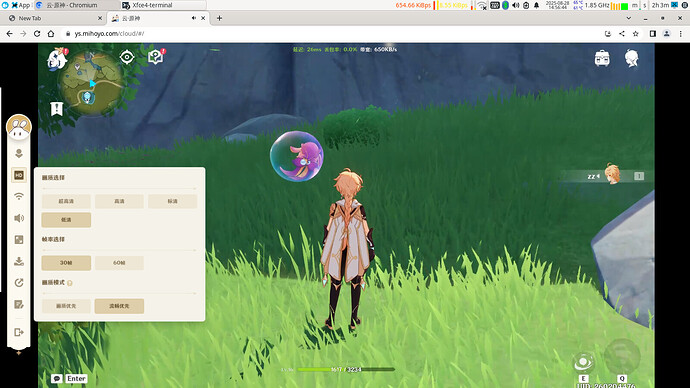Switch to 云·原神 Chromium taskbar window

[77, 5]
